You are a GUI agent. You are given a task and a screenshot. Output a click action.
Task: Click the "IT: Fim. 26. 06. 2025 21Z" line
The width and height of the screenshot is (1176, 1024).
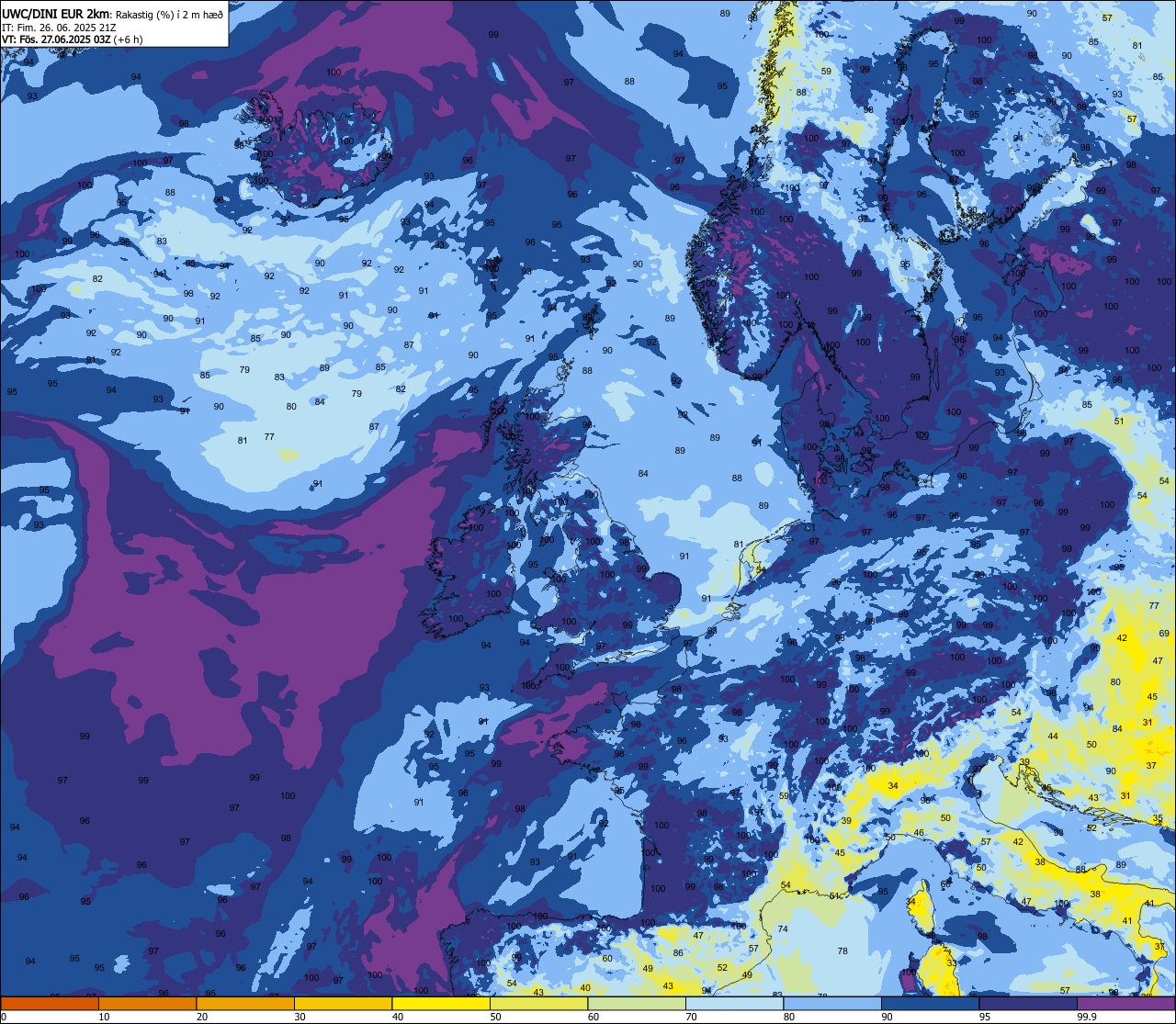pos(60,28)
